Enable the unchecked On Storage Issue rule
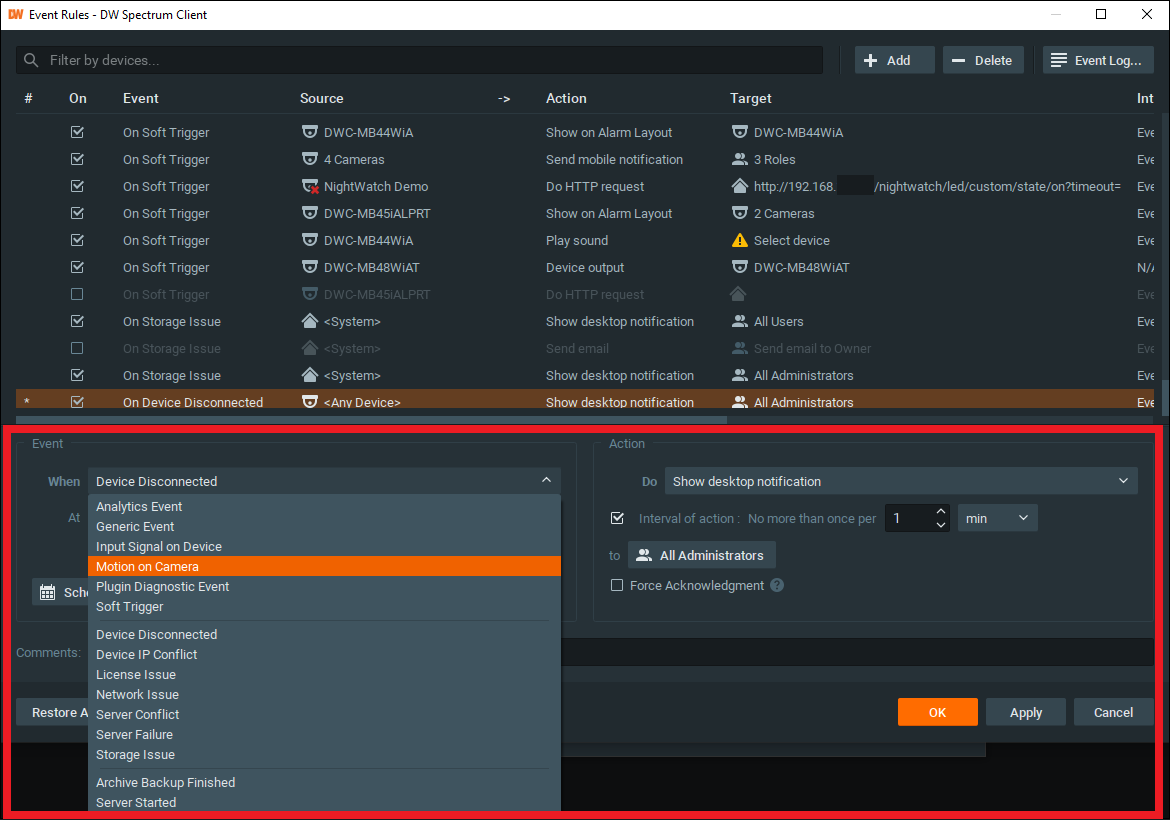This screenshot has width=1170, height=820. (x=77, y=348)
